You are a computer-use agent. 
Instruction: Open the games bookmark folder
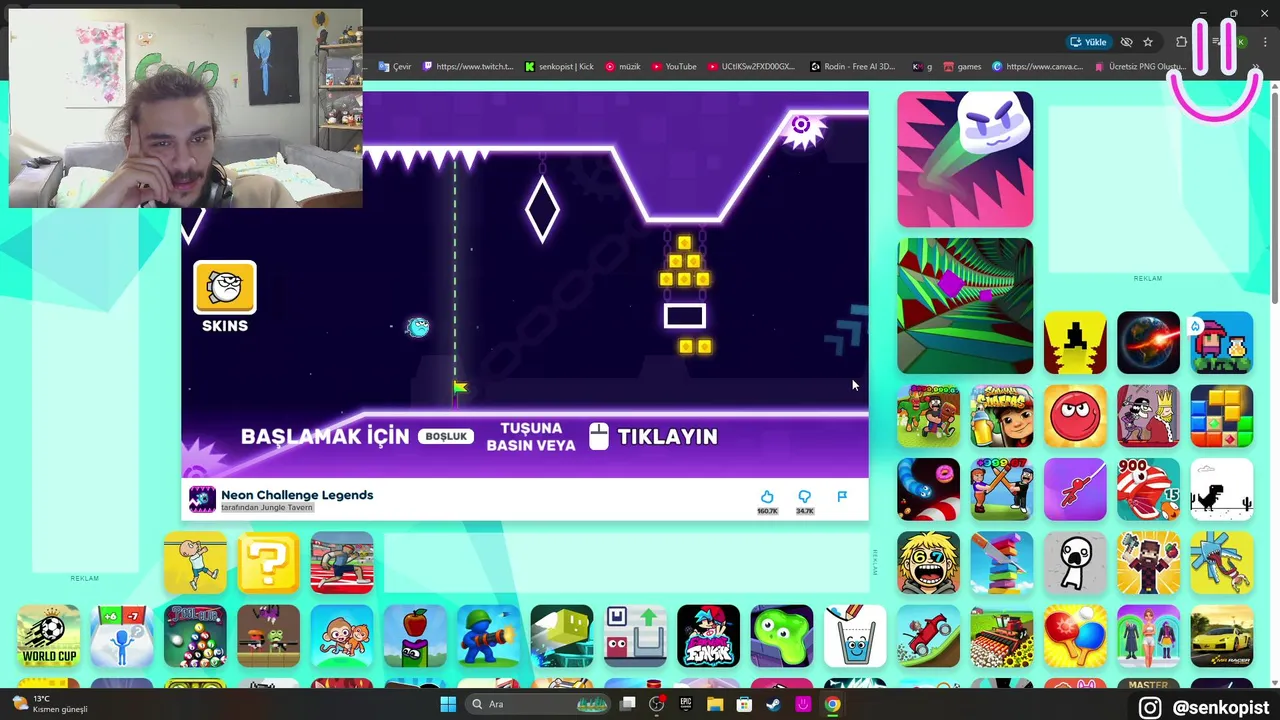(x=962, y=67)
